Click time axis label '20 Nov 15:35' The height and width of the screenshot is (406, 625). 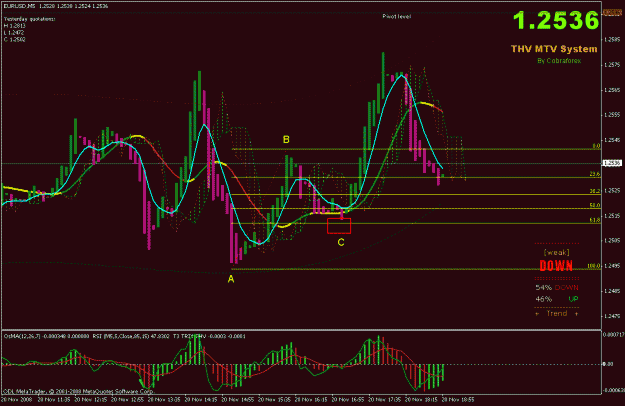point(274,399)
